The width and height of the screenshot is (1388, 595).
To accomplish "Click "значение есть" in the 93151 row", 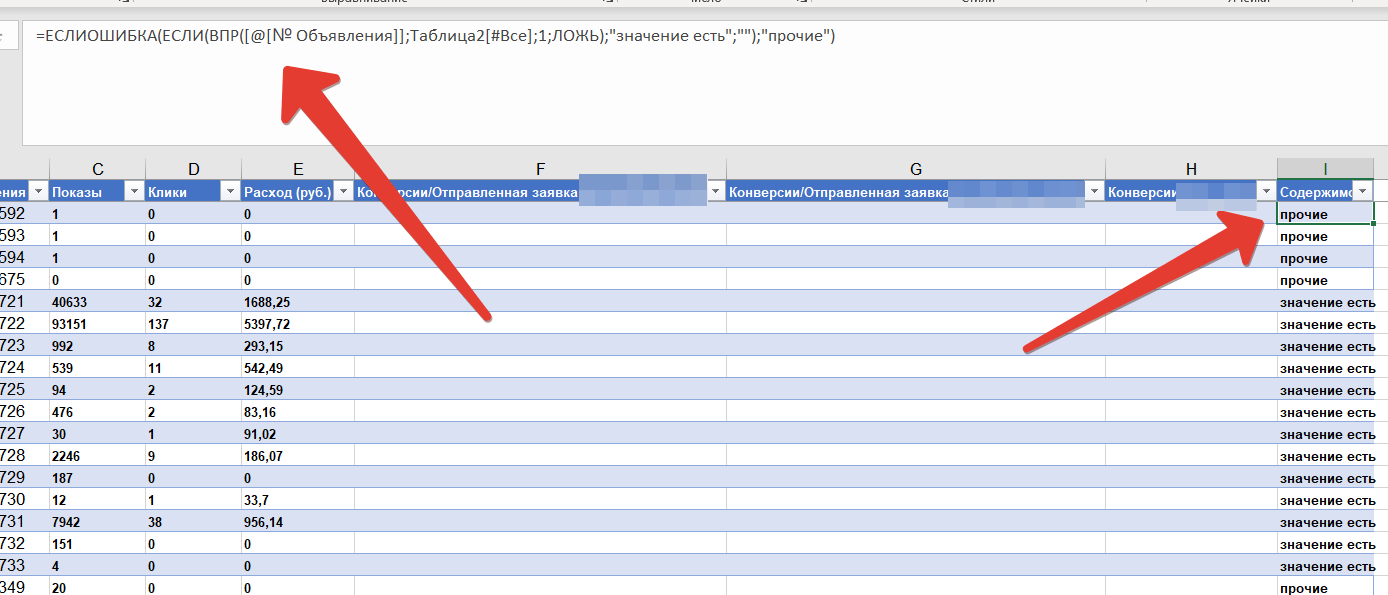I will click(x=1327, y=324).
